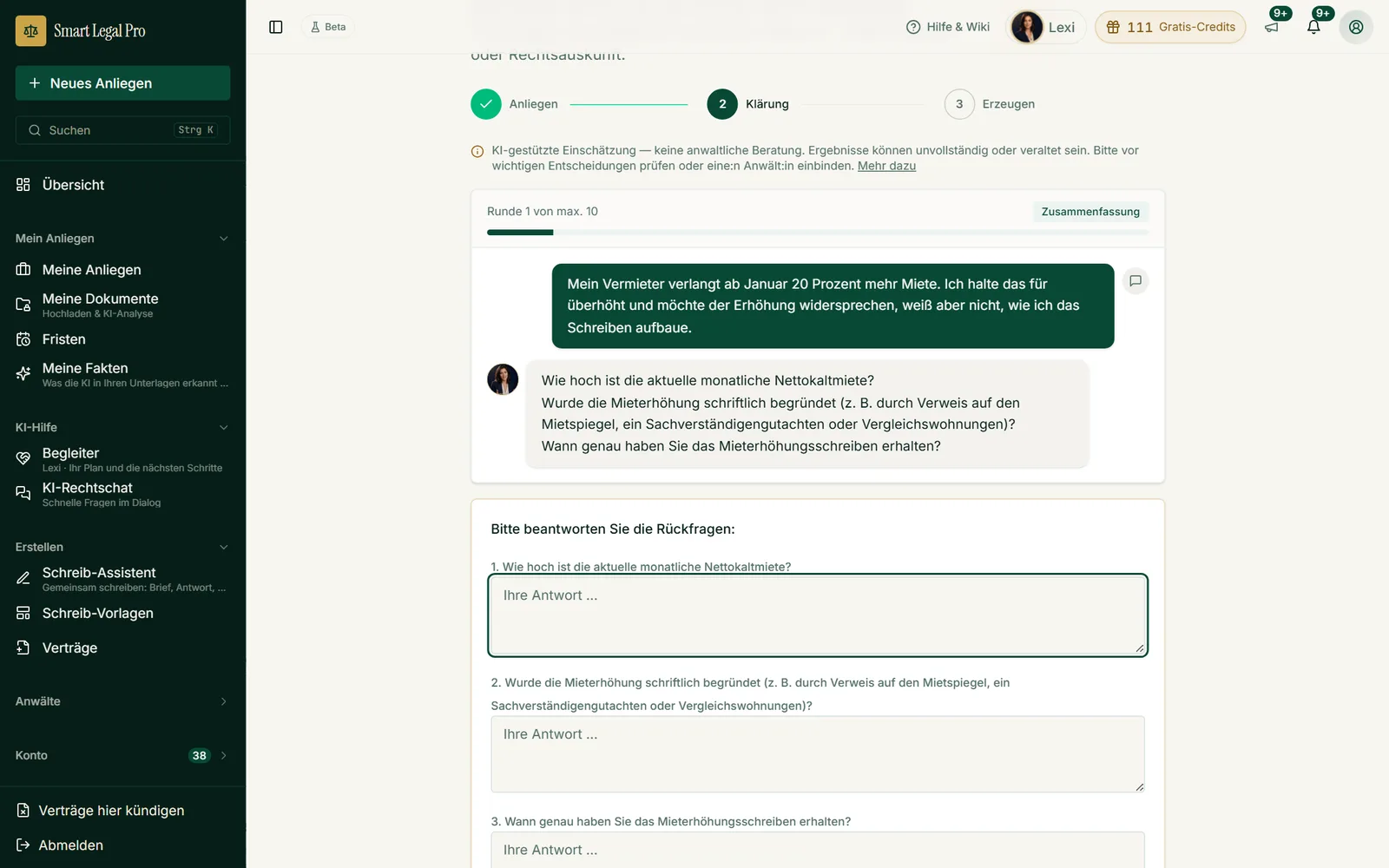The height and width of the screenshot is (868, 1389).
Task: Open the Mehr dazu link
Action: click(886, 166)
